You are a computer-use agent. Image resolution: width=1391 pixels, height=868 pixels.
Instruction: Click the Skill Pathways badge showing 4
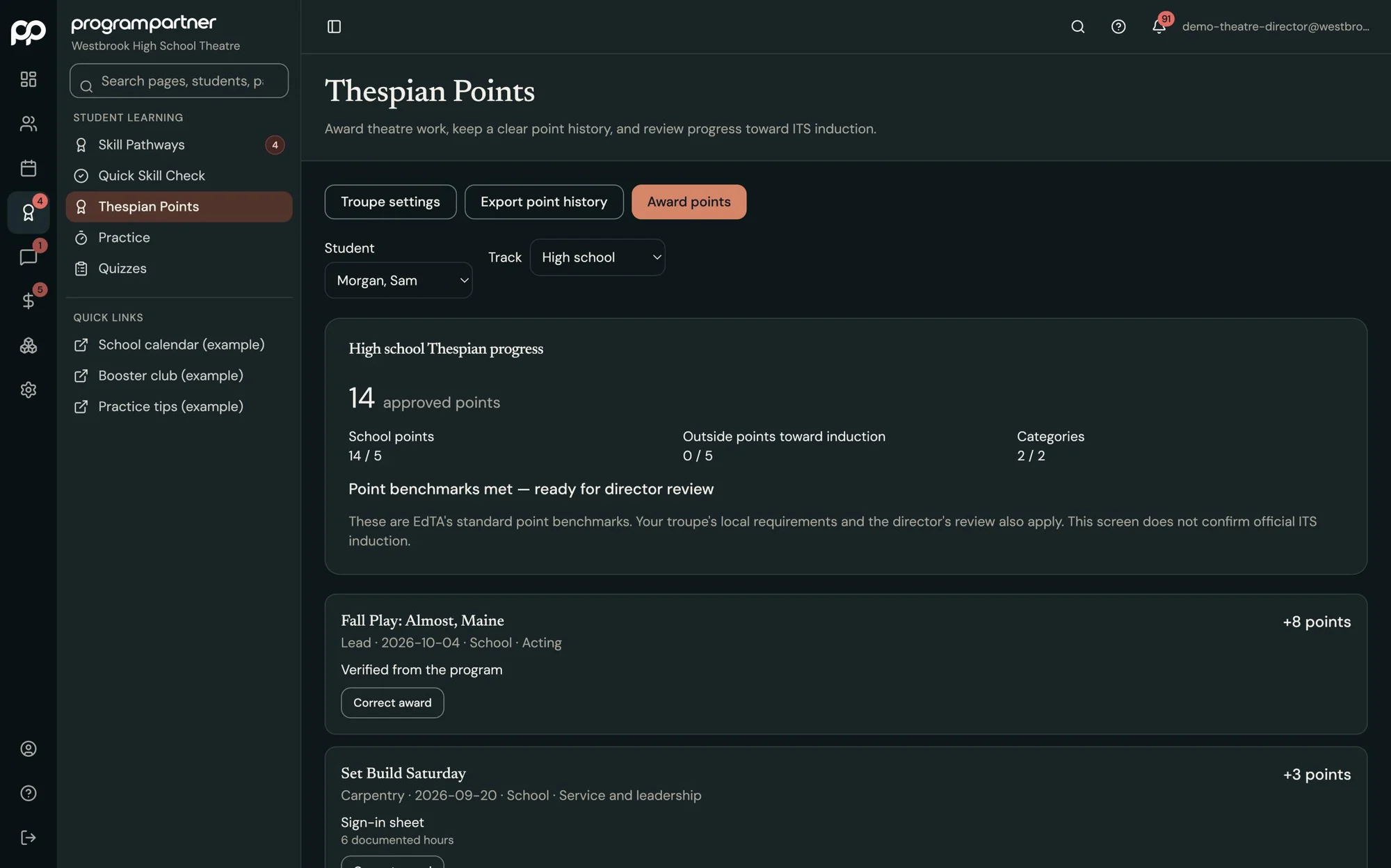tap(275, 145)
